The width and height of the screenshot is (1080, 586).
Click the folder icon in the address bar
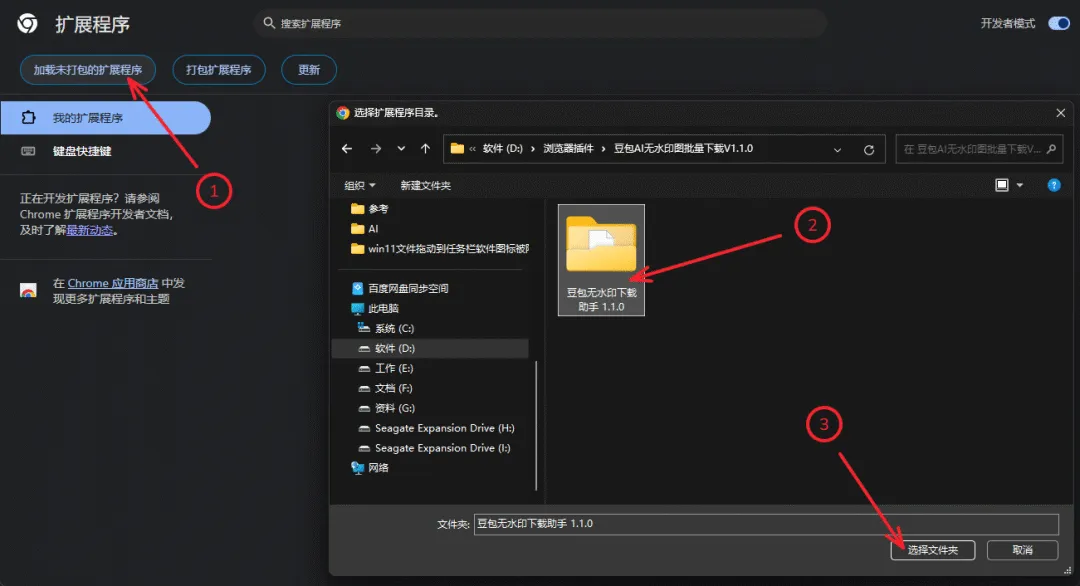pyautogui.click(x=457, y=148)
